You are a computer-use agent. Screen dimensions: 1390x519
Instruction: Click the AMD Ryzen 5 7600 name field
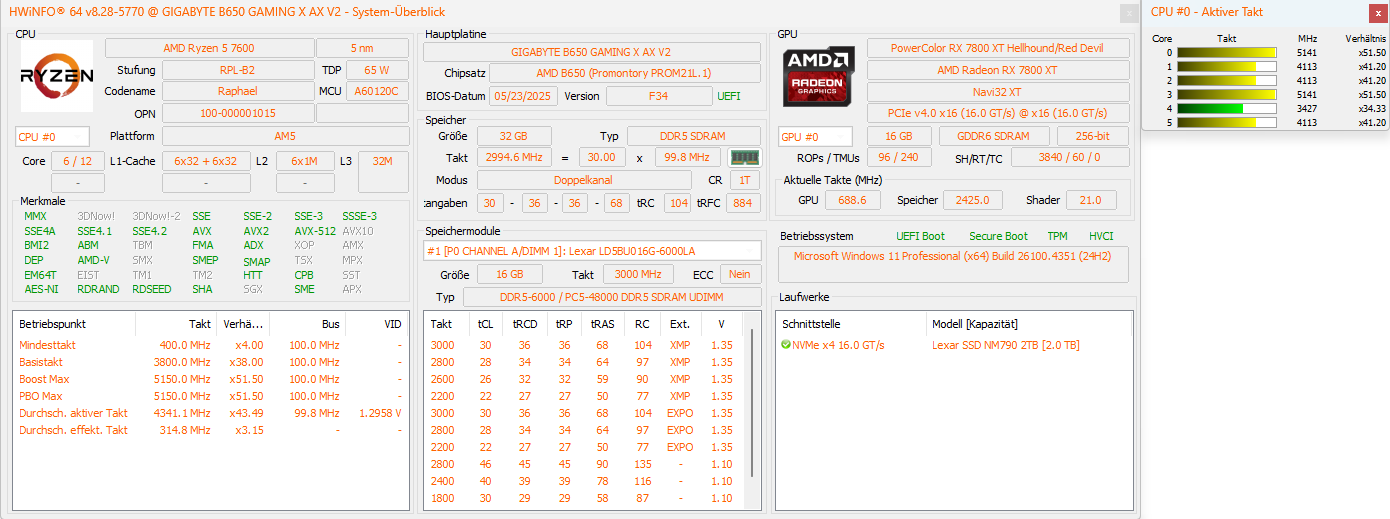tap(208, 48)
